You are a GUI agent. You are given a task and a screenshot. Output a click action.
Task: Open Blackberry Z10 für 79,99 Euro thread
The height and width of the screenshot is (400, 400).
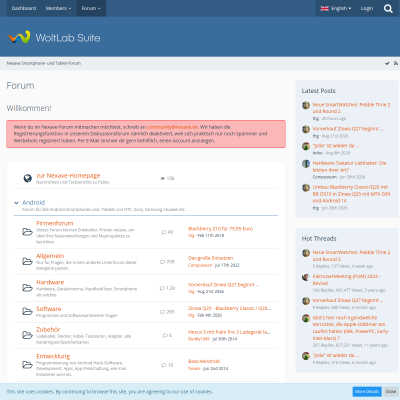[220, 229]
